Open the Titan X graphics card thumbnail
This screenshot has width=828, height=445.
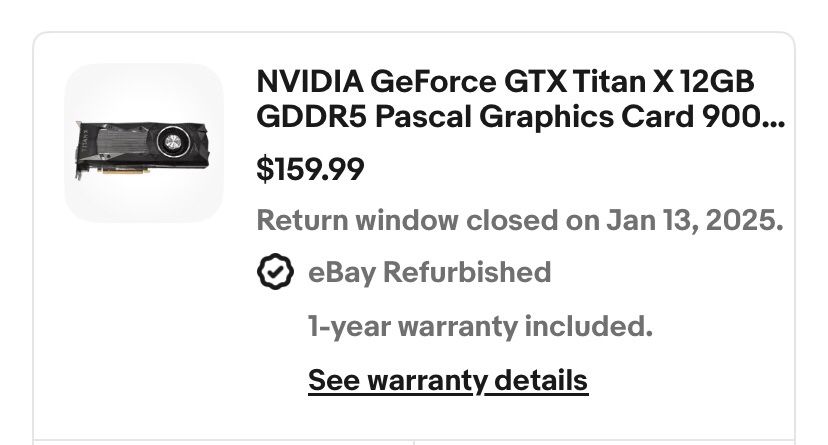pyautogui.click(x=143, y=143)
